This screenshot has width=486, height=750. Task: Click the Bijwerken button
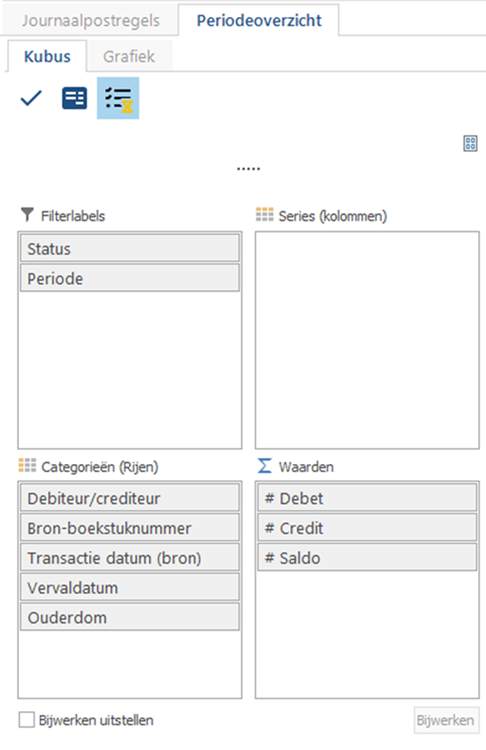445,720
